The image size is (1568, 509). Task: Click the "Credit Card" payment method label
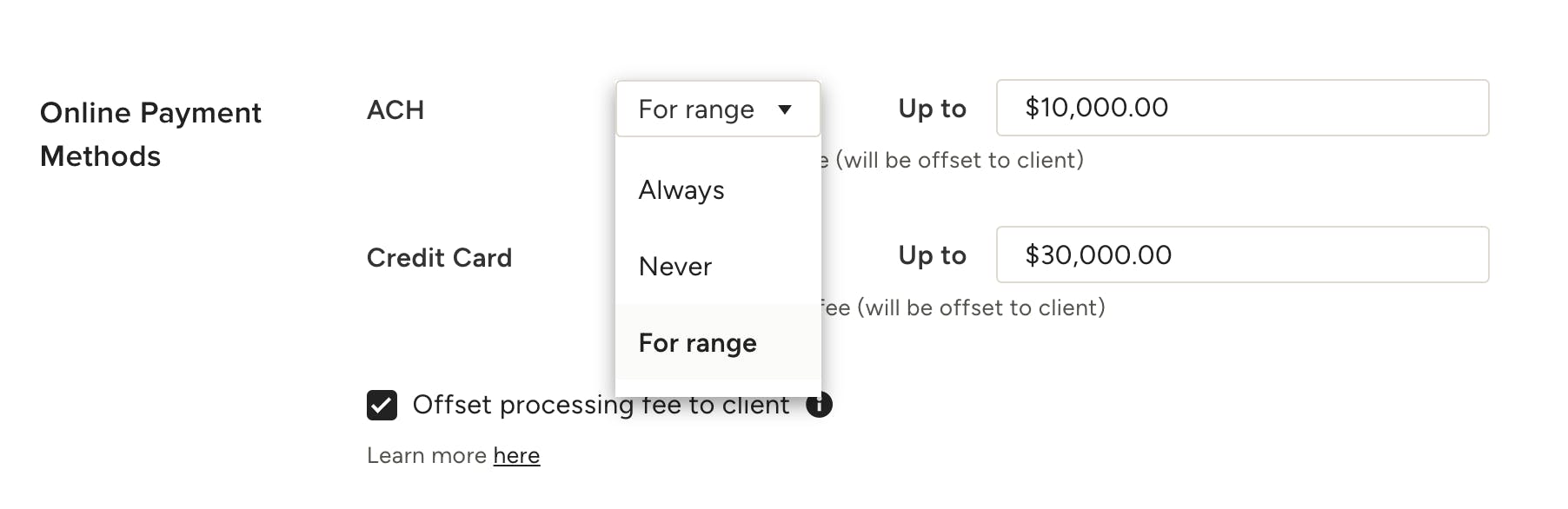click(x=438, y=257)
